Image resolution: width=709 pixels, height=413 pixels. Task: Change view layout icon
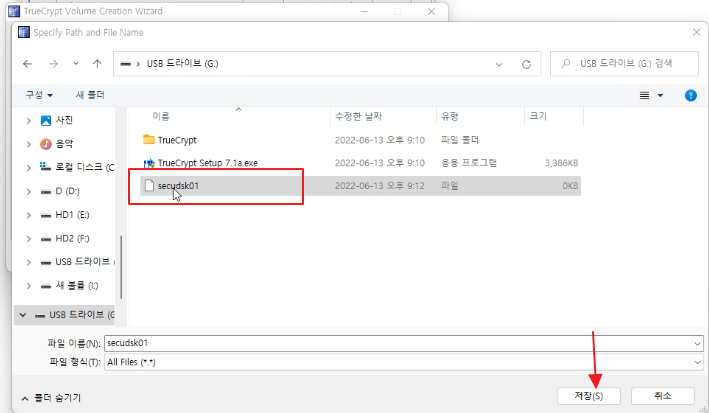644,95
